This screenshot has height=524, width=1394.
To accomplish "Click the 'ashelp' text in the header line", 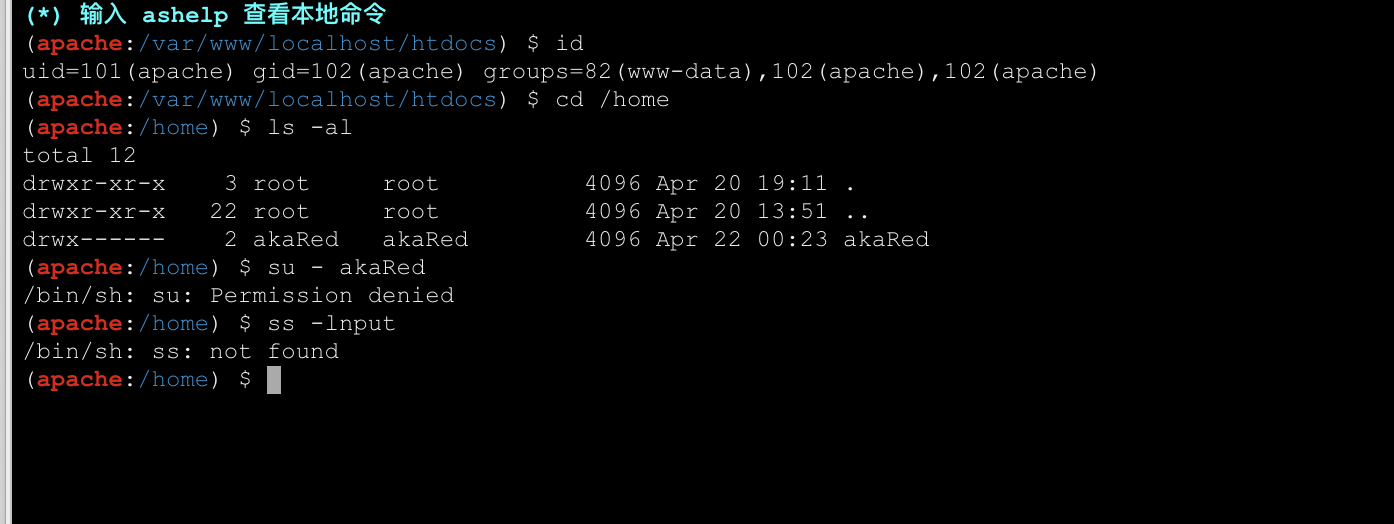I will click(184, 15).
